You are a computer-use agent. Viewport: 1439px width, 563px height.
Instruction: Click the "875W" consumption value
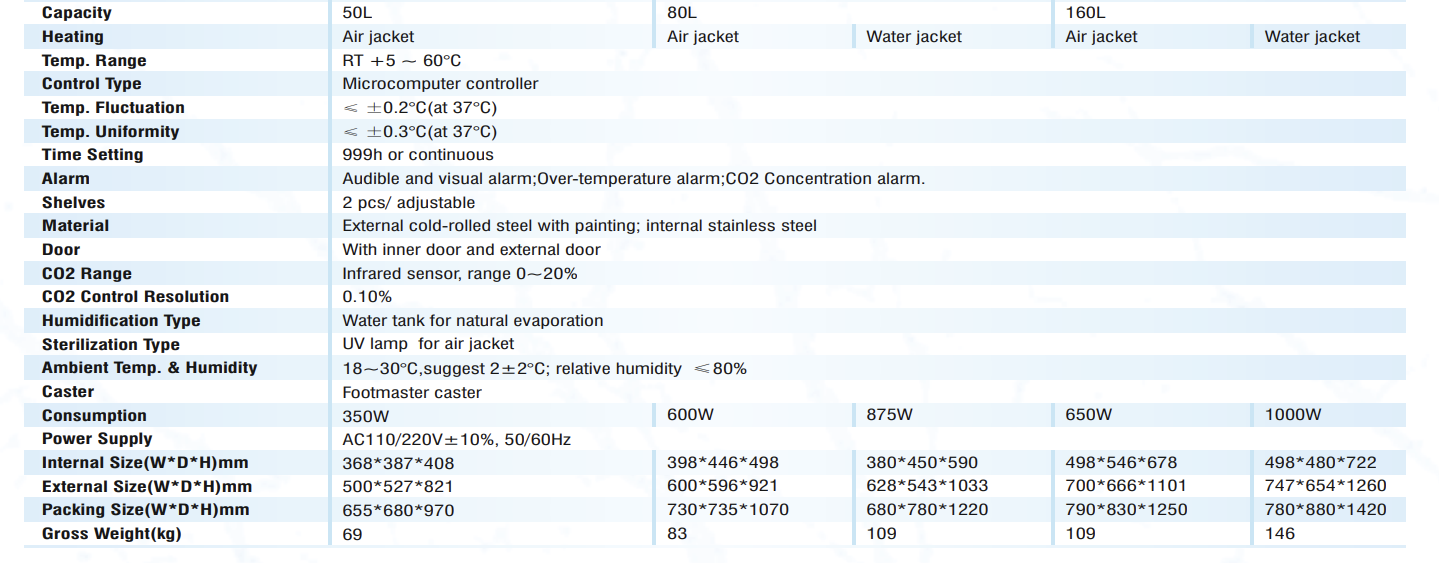point(890,415)
